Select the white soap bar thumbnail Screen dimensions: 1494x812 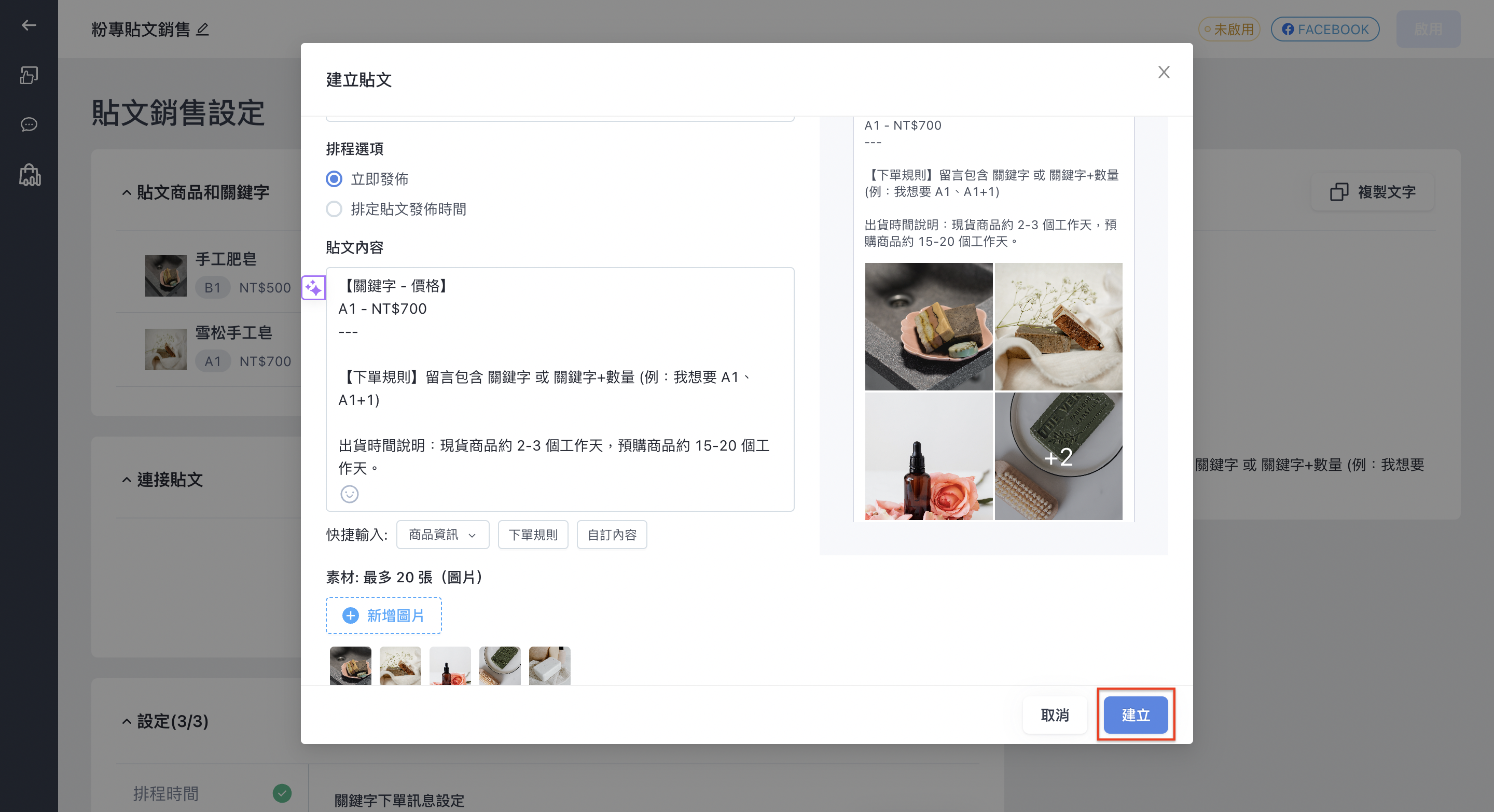(x=549, y=665)
